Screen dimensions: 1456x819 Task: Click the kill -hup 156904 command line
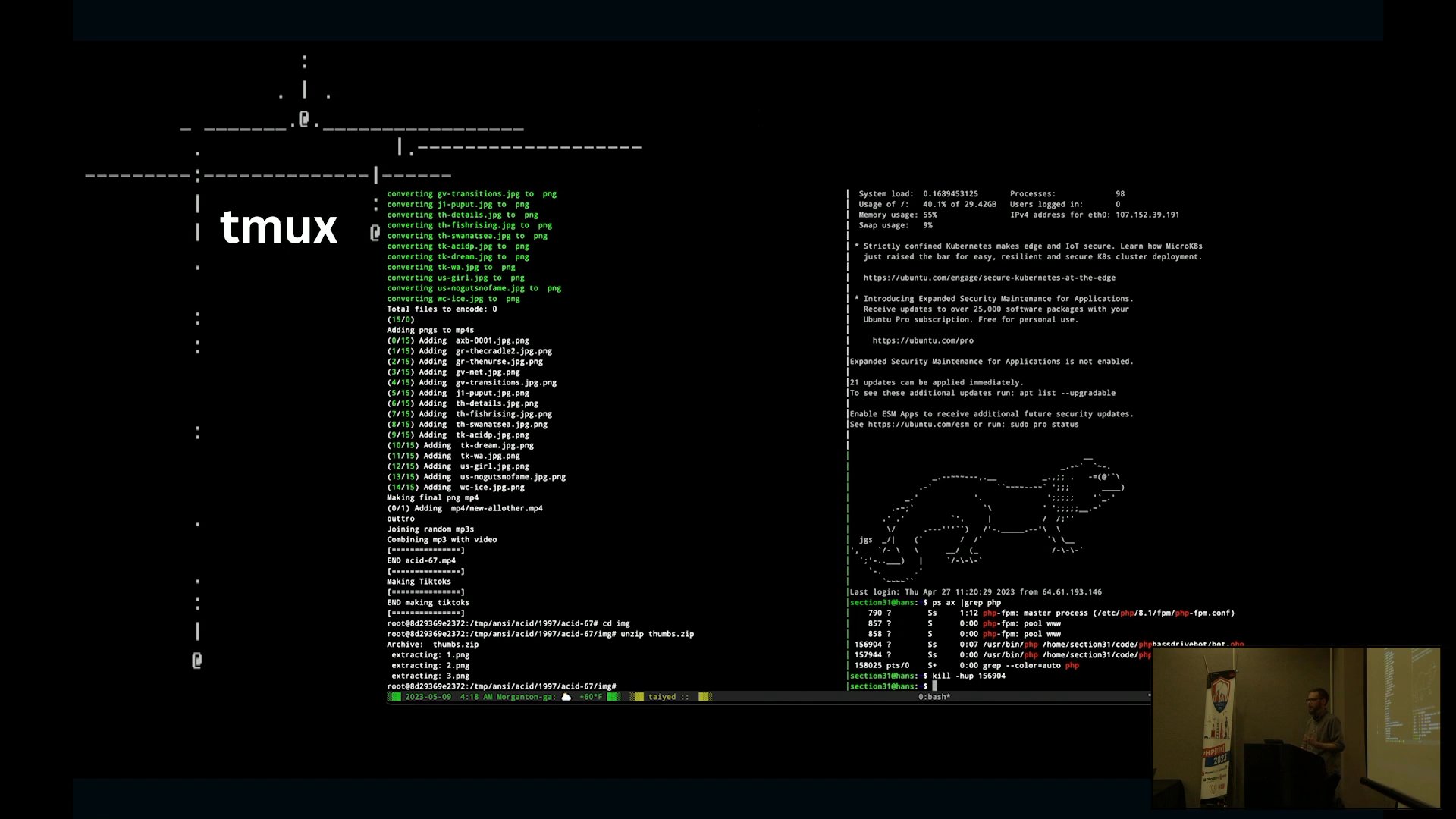(968, 676)
